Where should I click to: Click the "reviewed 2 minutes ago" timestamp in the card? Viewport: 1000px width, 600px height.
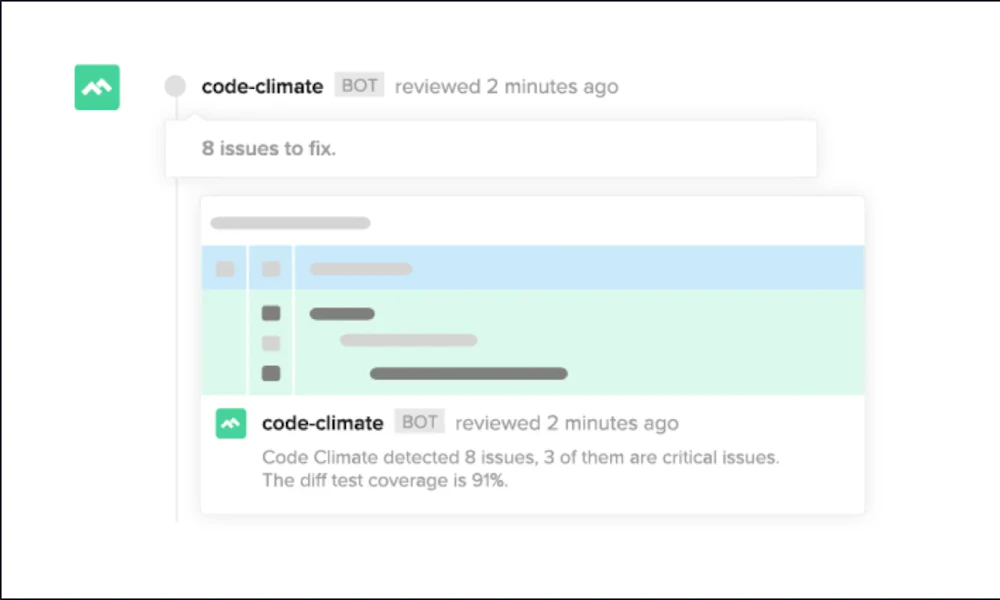tap(566, 423)
